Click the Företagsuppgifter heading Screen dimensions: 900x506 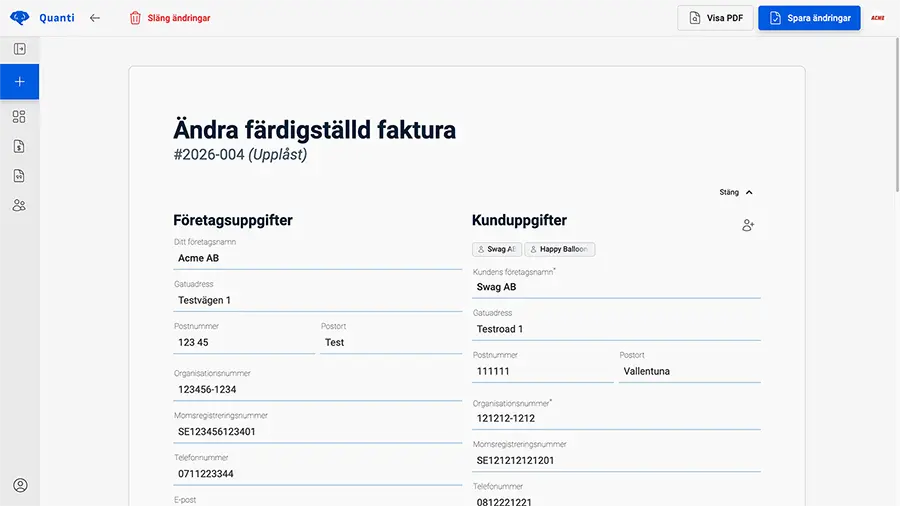(233, 220)
